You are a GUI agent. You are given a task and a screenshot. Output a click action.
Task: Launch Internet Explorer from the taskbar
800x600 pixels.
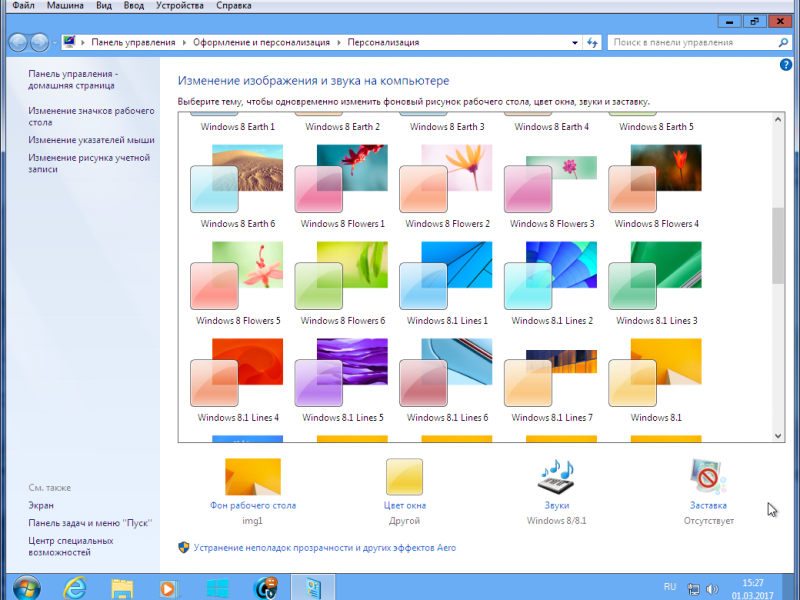pos(75,588)
